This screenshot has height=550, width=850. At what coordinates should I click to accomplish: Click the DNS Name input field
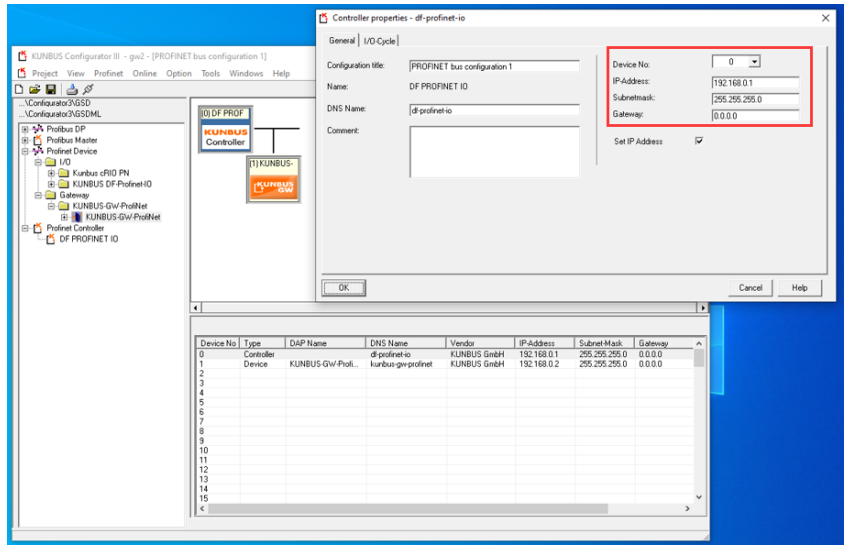494,110
